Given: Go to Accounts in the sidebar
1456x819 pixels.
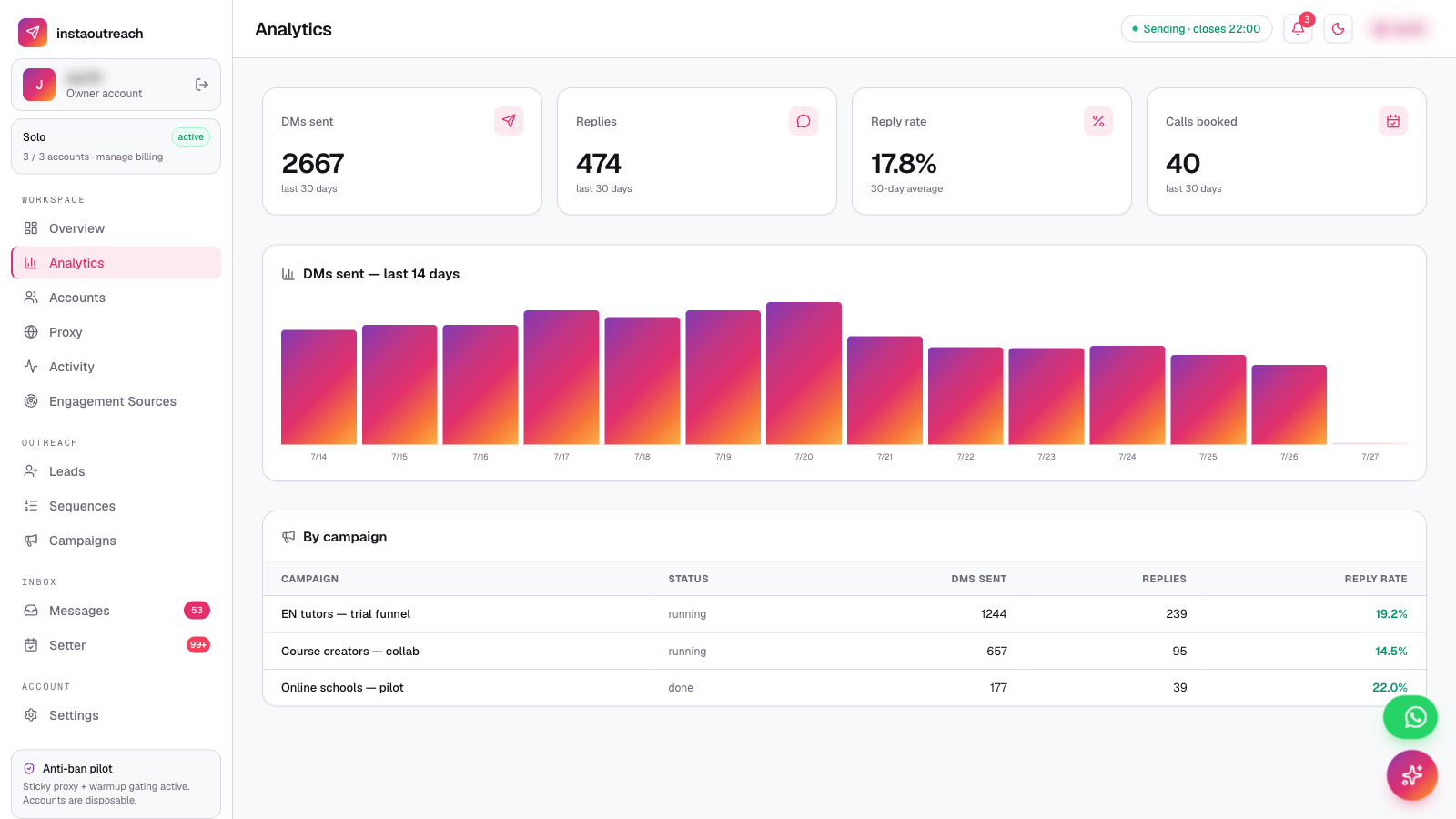Looking at the screenshot, I should [x=116, y=298].
